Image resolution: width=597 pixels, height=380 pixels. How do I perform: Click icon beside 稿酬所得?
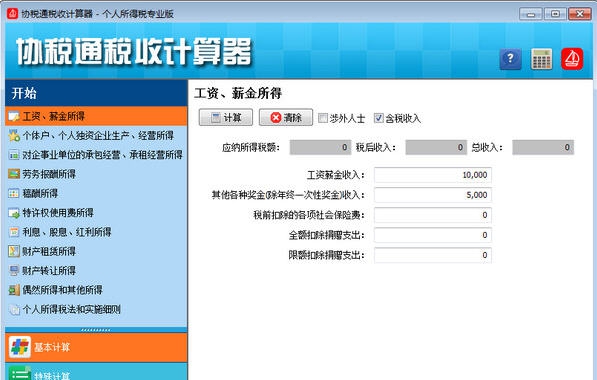point(14,193)
